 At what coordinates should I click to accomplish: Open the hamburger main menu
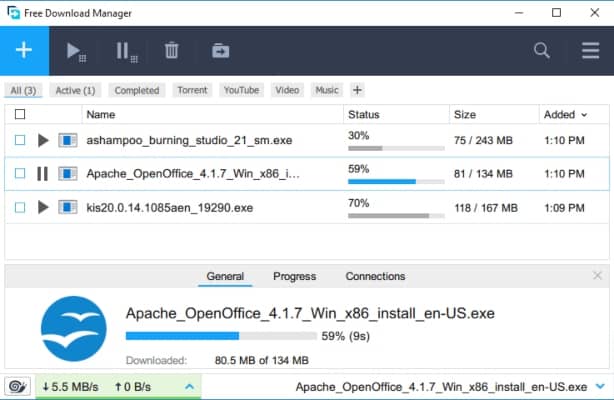coord(591,51)
